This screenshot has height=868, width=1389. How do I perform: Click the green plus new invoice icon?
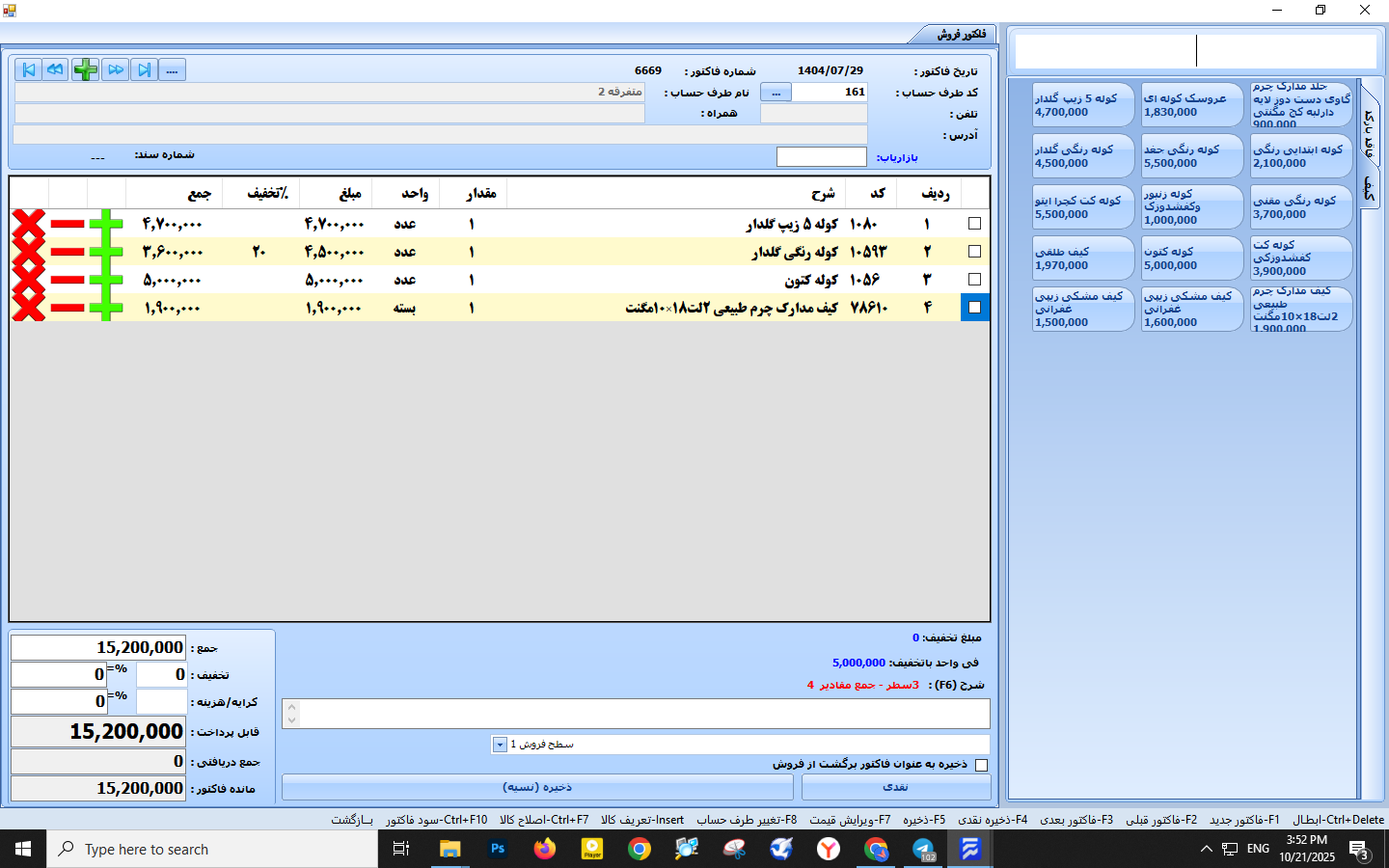(86, 69)
